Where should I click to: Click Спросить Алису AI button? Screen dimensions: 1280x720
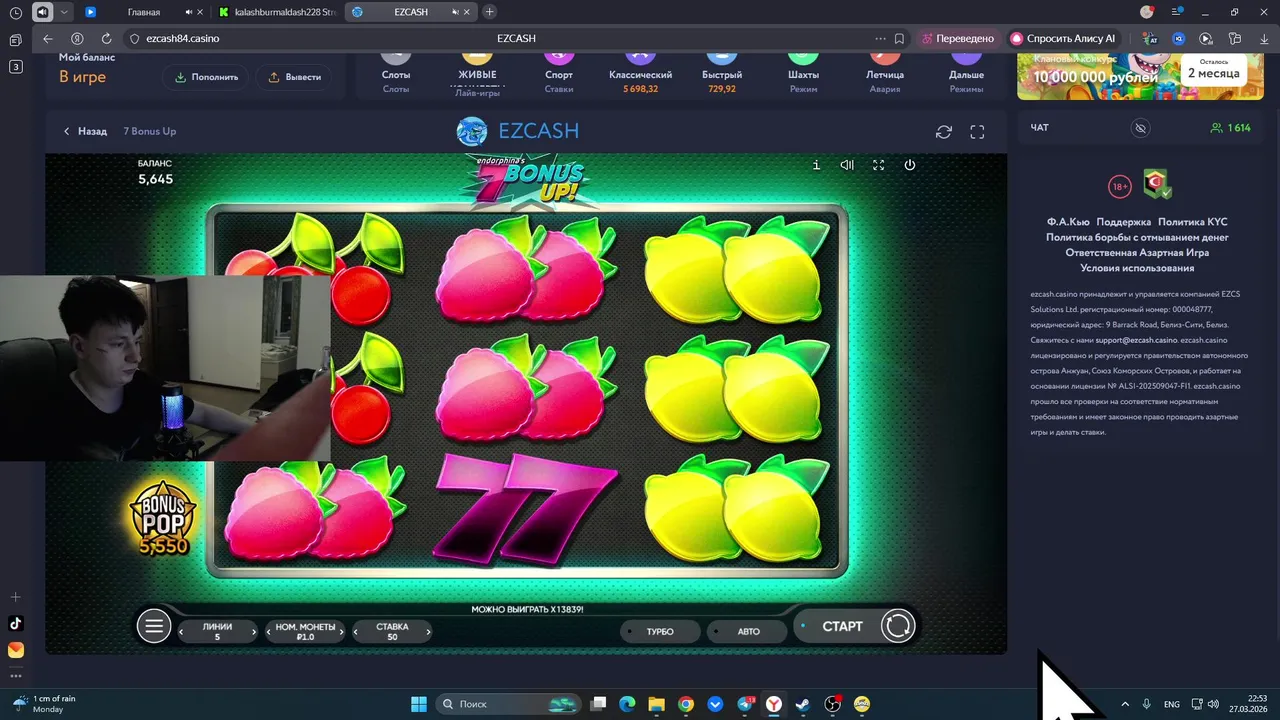(1063, 38)
